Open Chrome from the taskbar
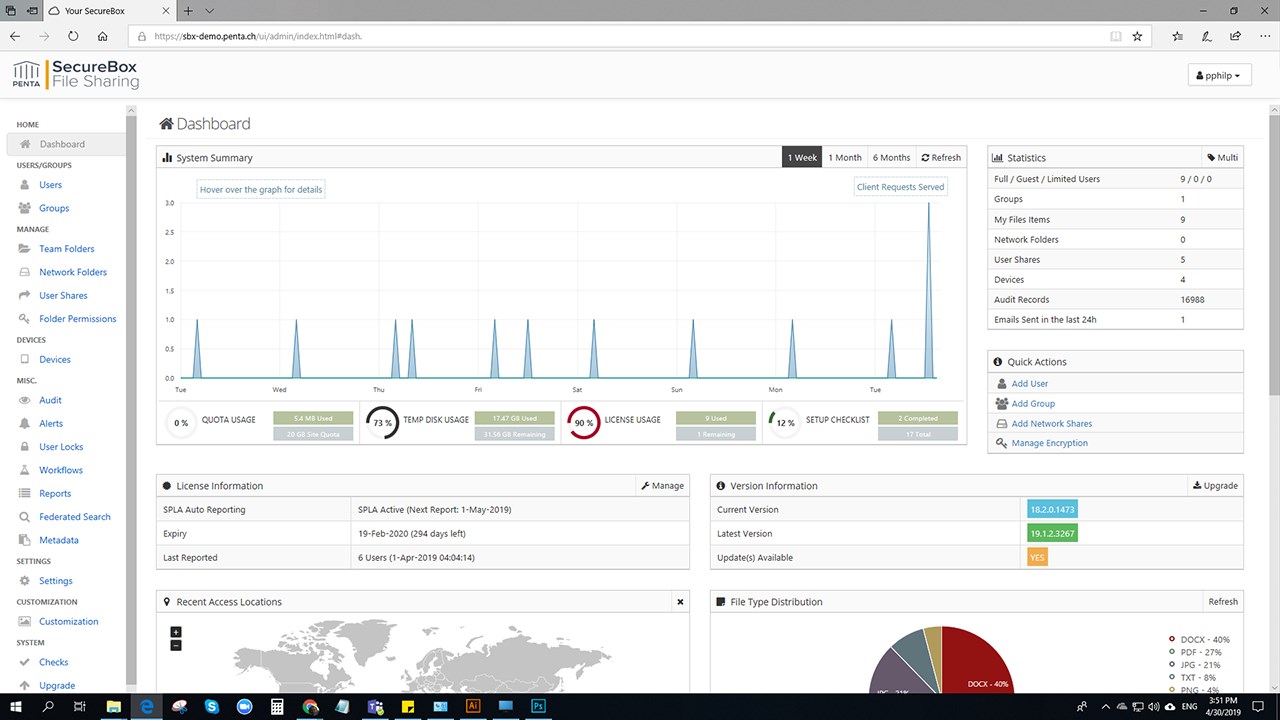This screenshot has width=1280, height=720. [x=310, y=706]
